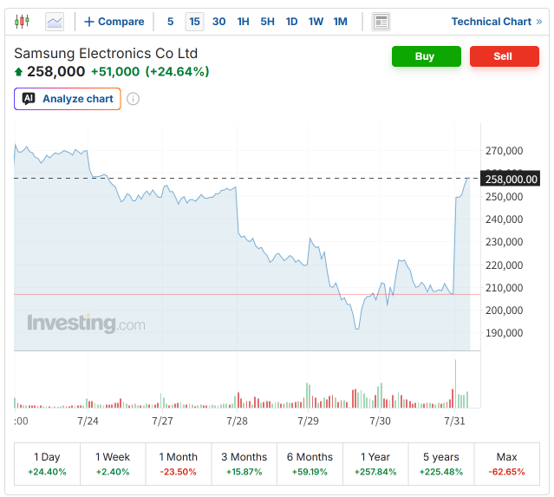
Task: Select the 1M interval
Action: (340, 22)
